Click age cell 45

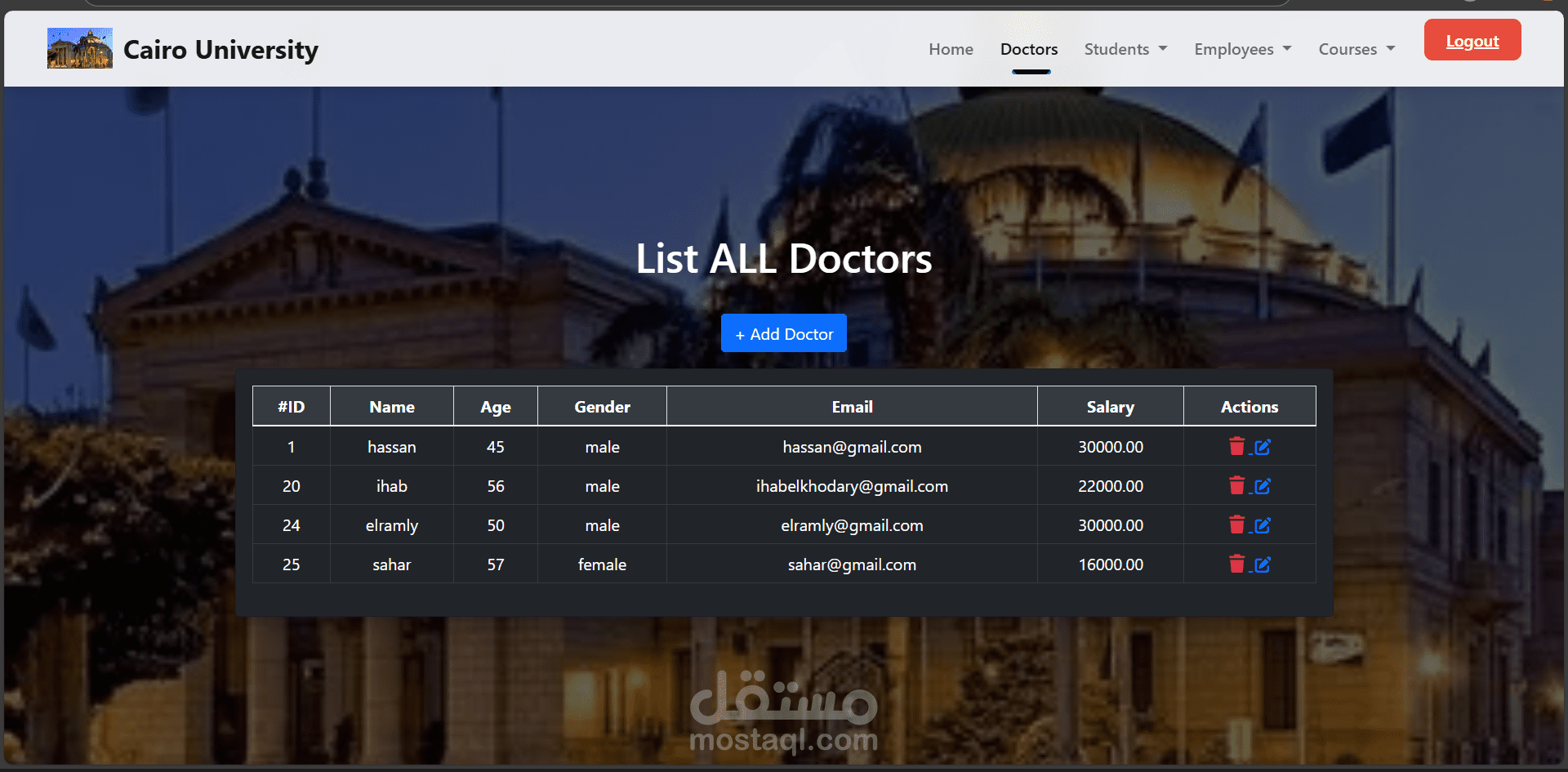click(x=496, y=447)
